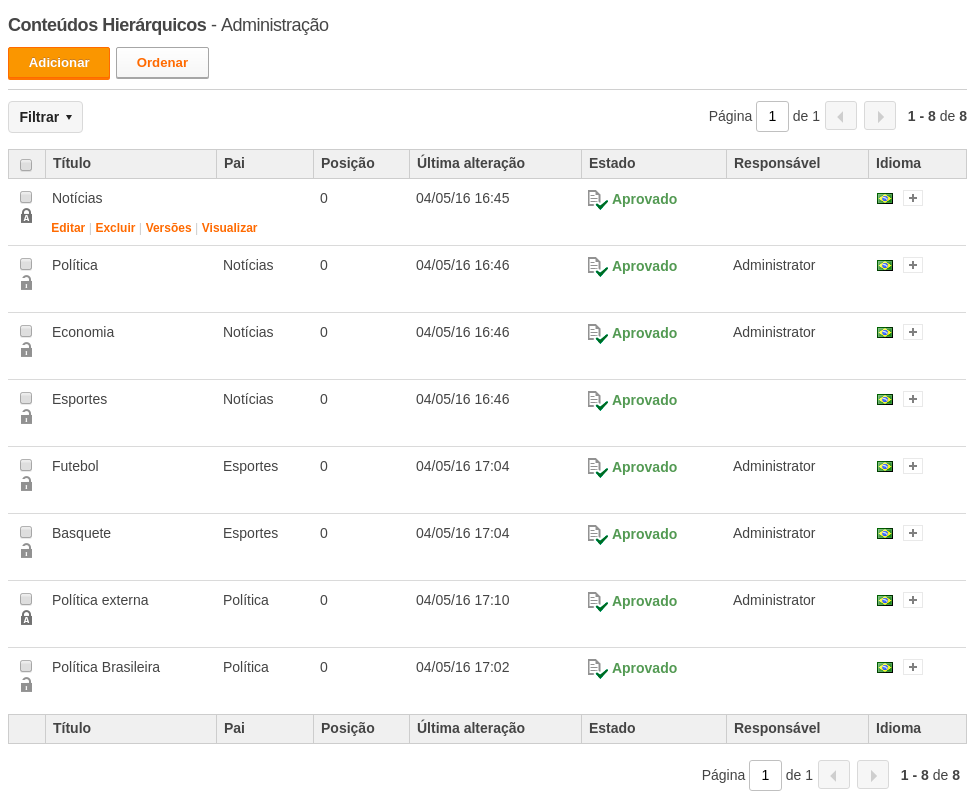The height and width of the screenshot is (812, 975).
Task: Click the page number field at bottom
Action: [765, 775]
